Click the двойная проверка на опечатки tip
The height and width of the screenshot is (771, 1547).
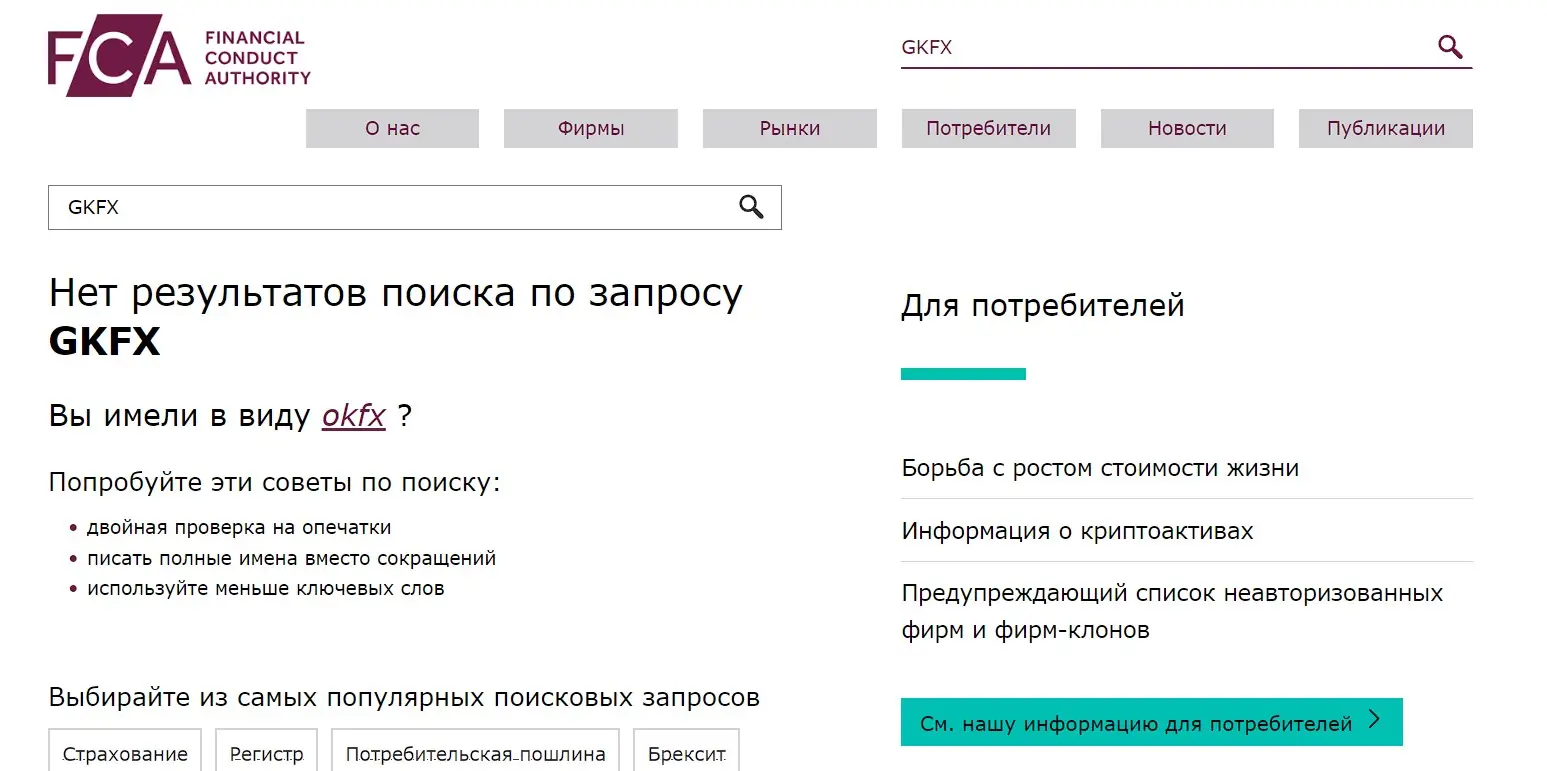[x=239, y=527]
